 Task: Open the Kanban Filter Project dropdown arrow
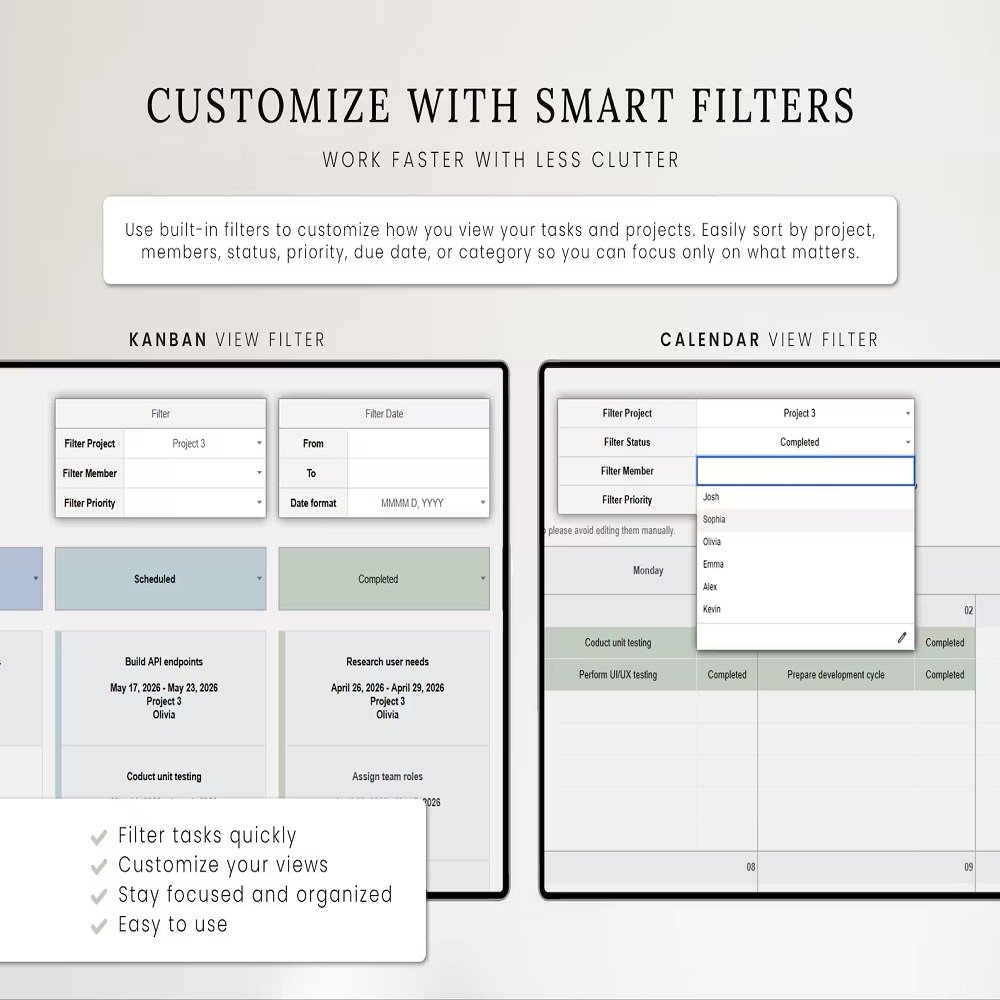tap(259, 443)
